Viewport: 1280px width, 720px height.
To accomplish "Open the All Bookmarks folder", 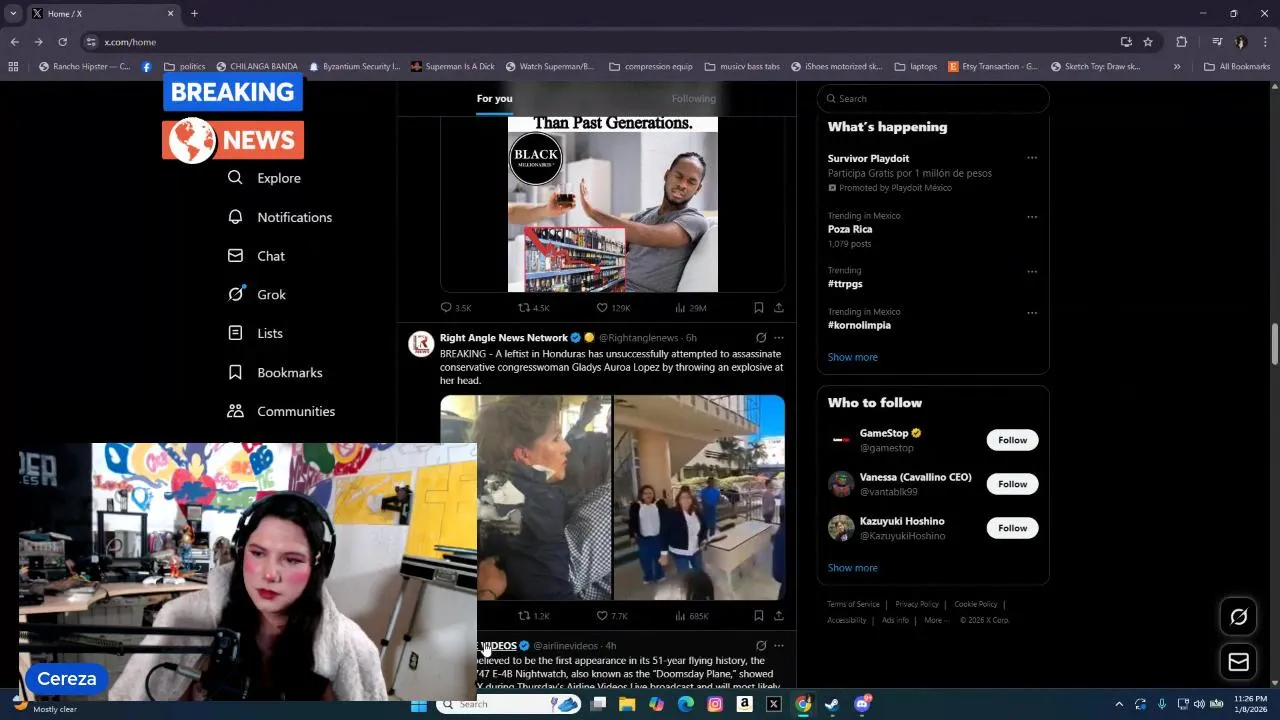I will (1237, 67).
